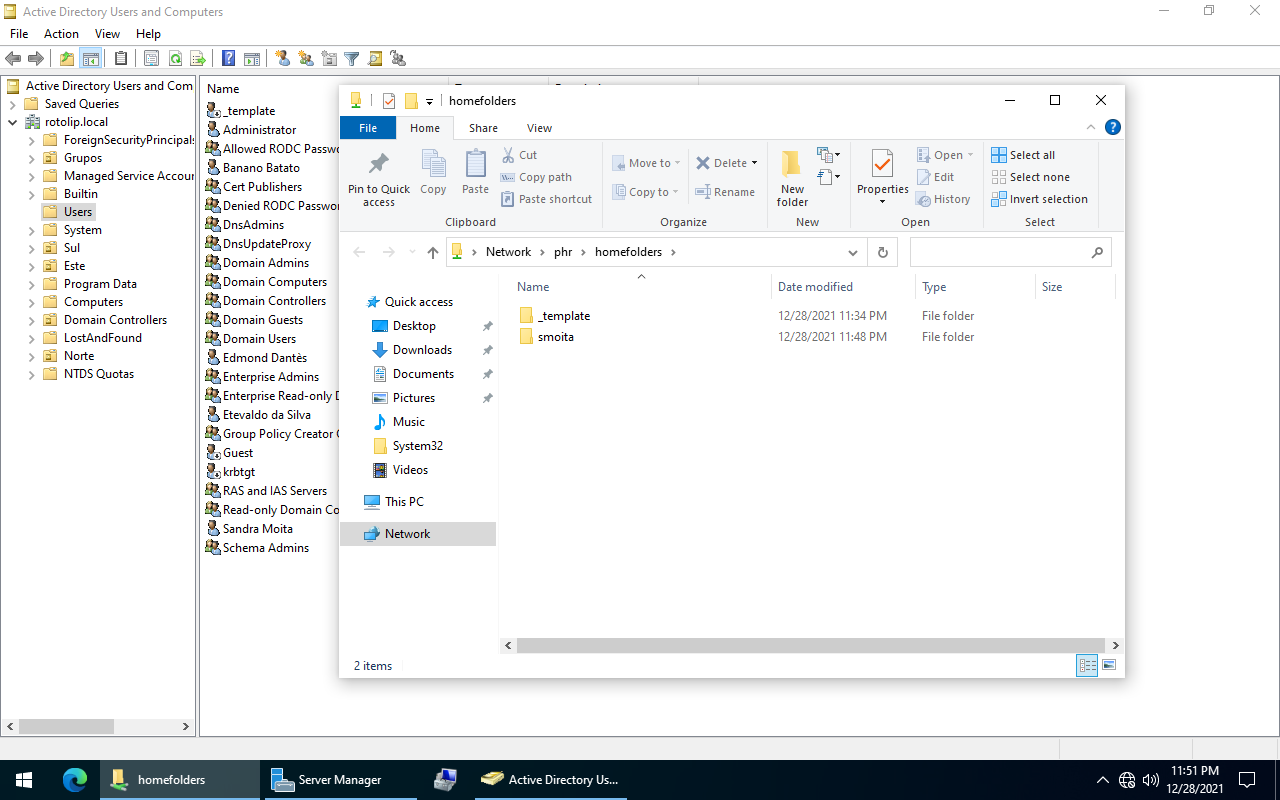This screenshot has width=1280, height=800.
Task: Open the Action menu
Action: coord(61,33)
